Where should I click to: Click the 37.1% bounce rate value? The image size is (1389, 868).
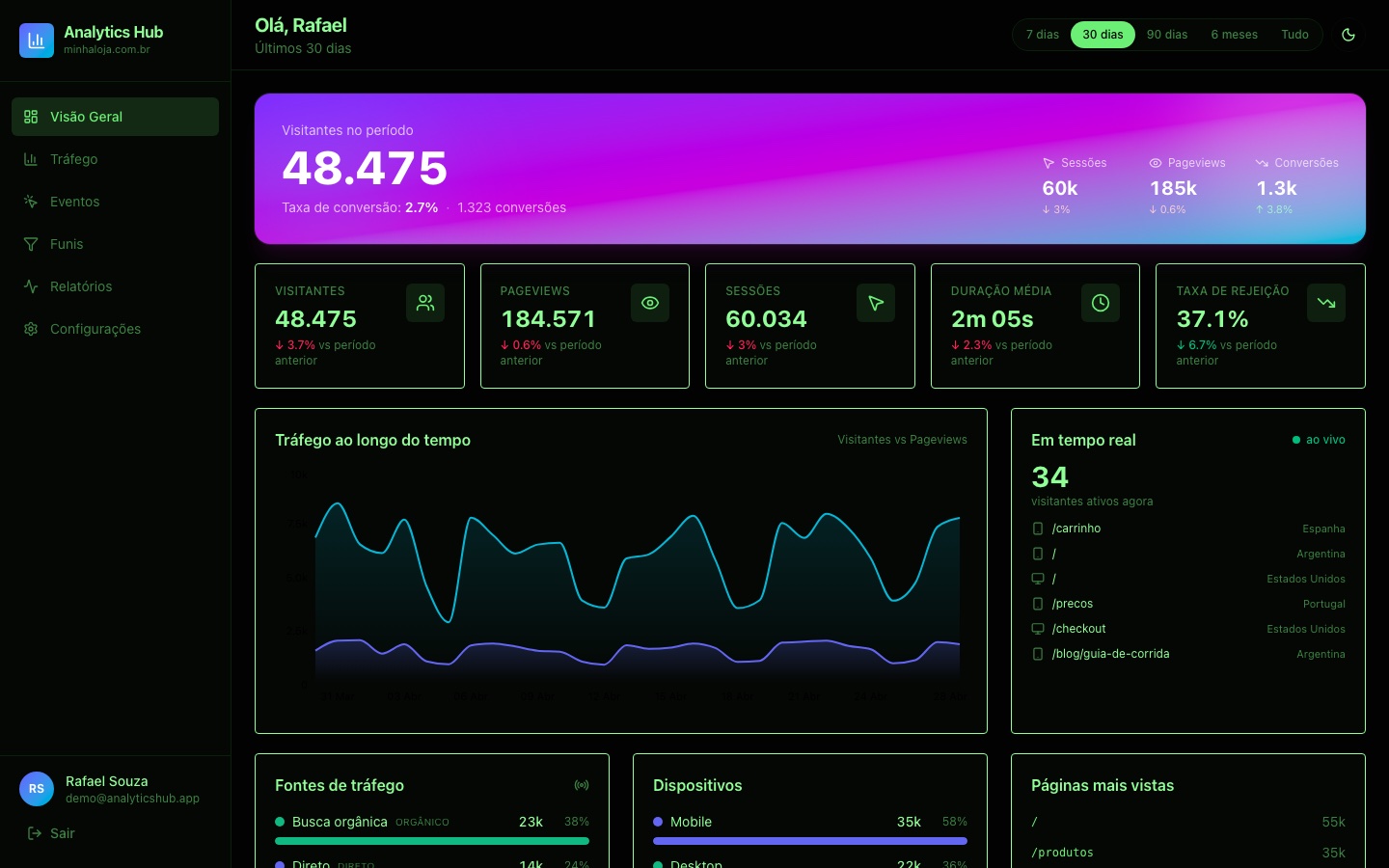[1212, 319]
